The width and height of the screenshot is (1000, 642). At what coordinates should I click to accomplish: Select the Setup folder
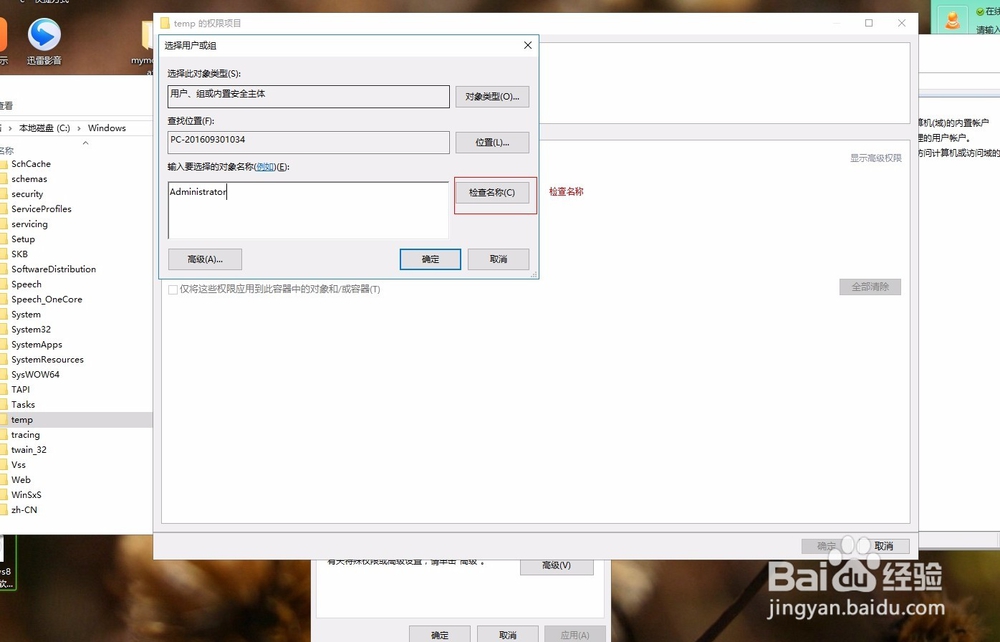tap(23, 239)
